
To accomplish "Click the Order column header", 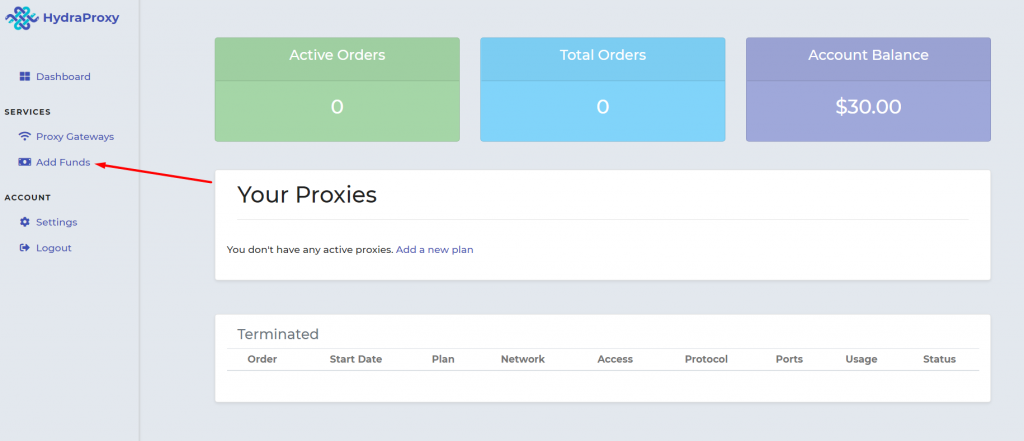I will coord(262,359).
